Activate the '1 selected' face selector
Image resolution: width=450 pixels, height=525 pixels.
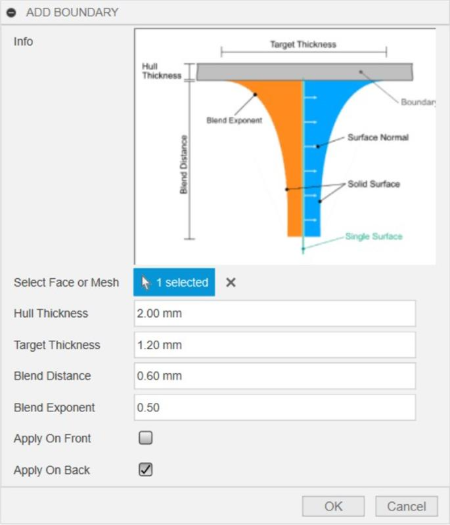174,282
